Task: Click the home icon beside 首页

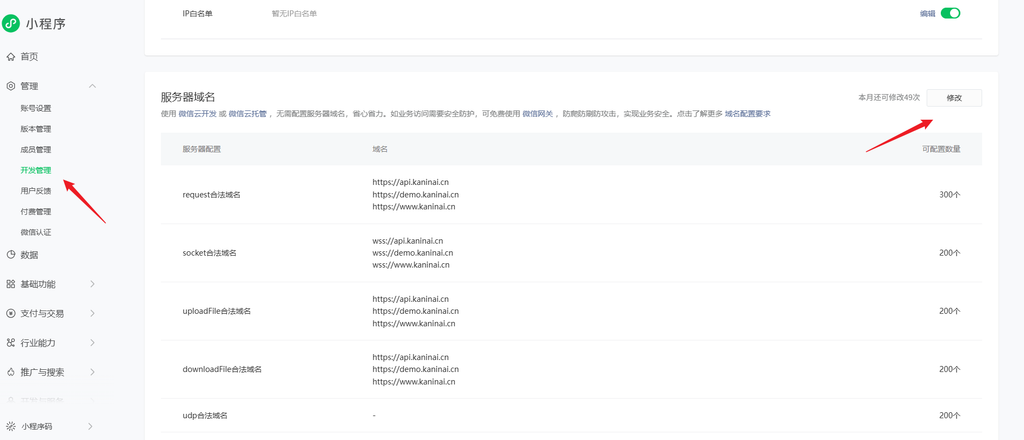Action: (10, 57)
